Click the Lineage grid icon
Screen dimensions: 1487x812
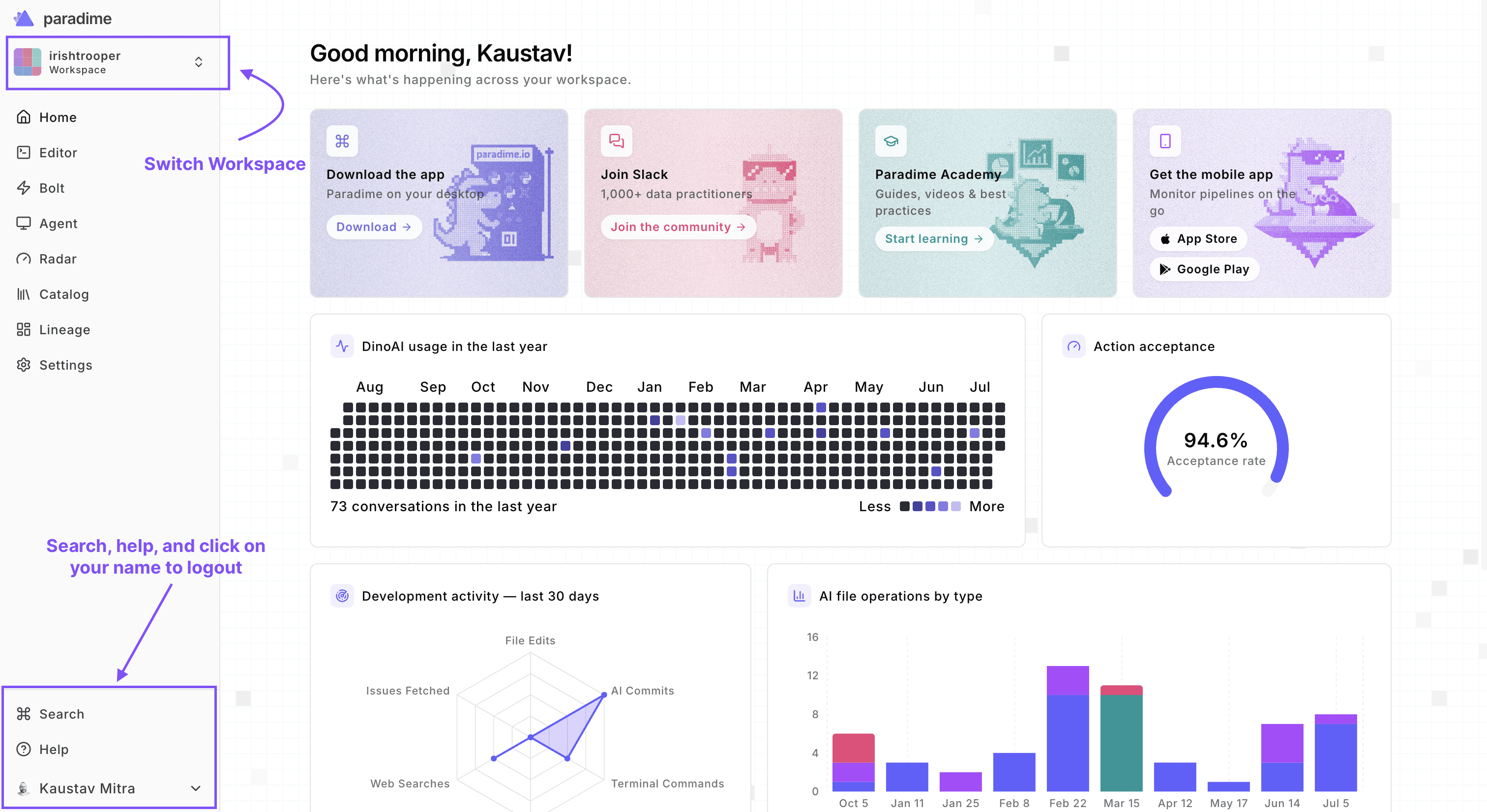[x=24, y=329]
